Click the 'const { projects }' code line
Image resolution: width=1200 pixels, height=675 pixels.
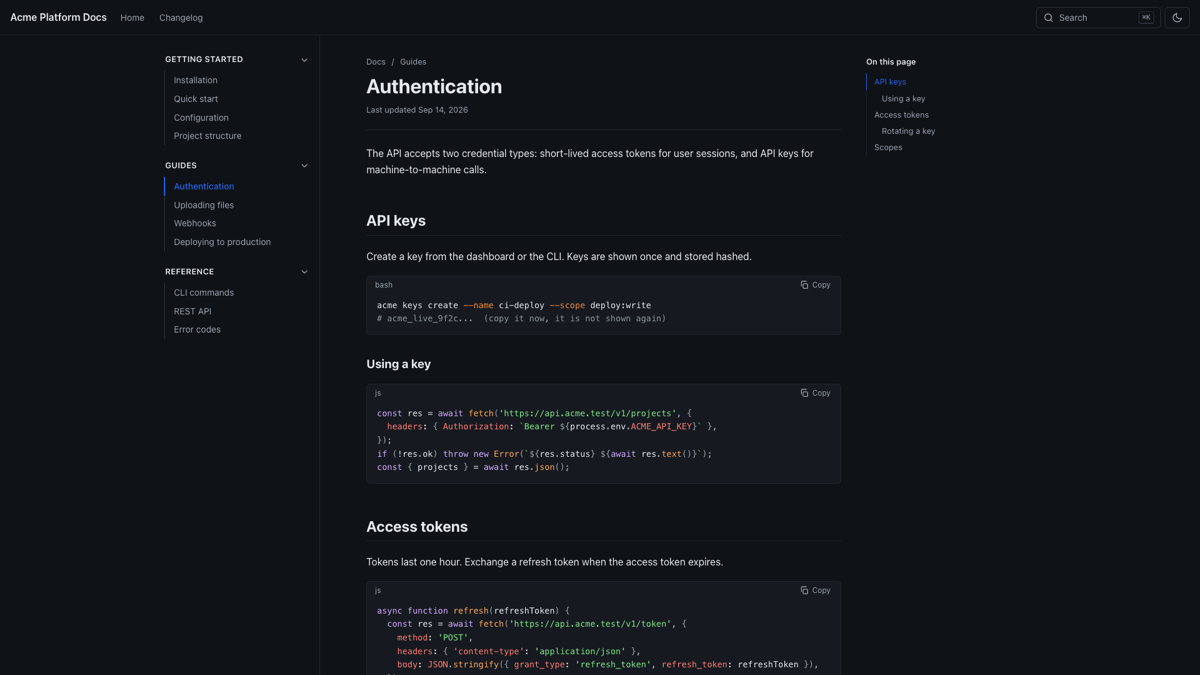pos(473,467)
